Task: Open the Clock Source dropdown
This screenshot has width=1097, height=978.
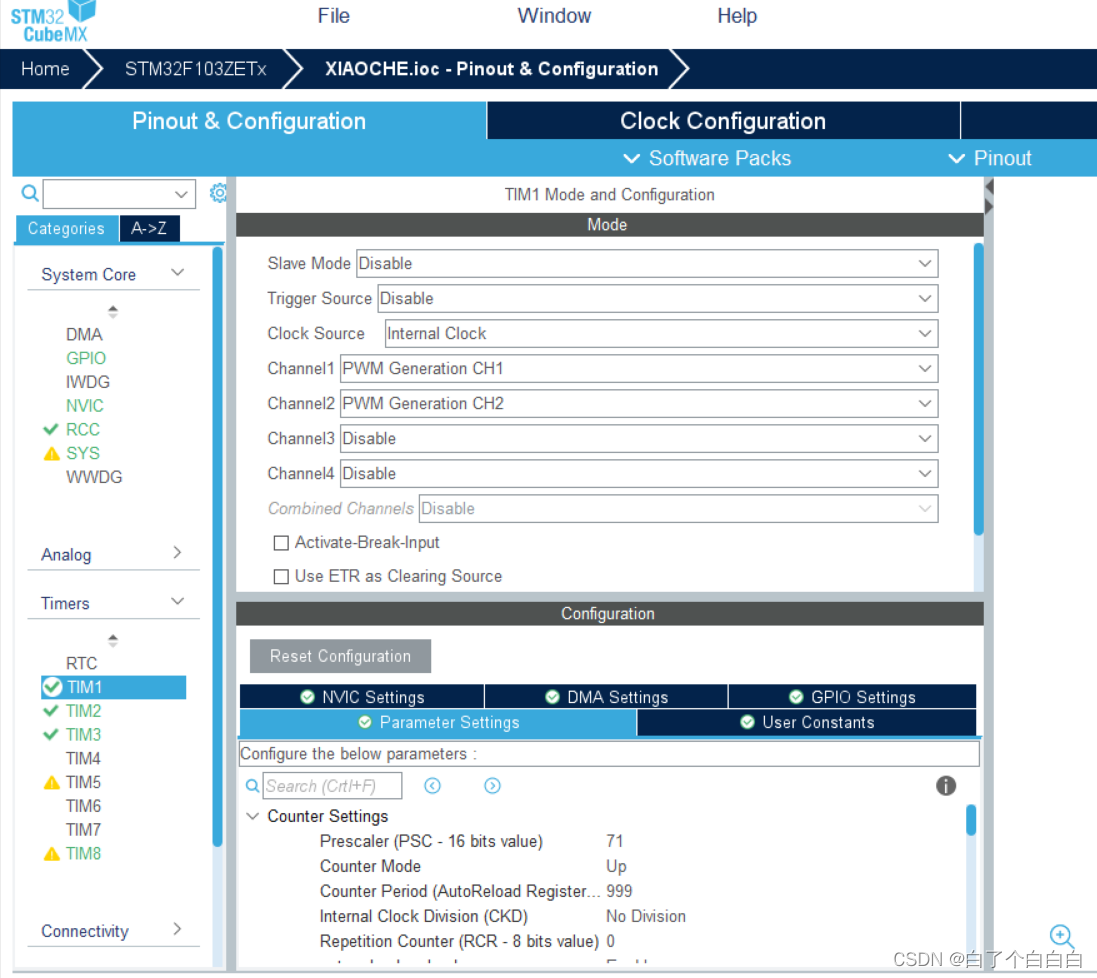Action: click(x=661, y=334)
